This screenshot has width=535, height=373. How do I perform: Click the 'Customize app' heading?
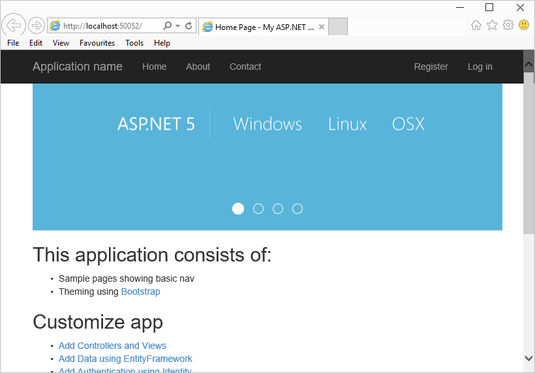(x=98, y=322)
